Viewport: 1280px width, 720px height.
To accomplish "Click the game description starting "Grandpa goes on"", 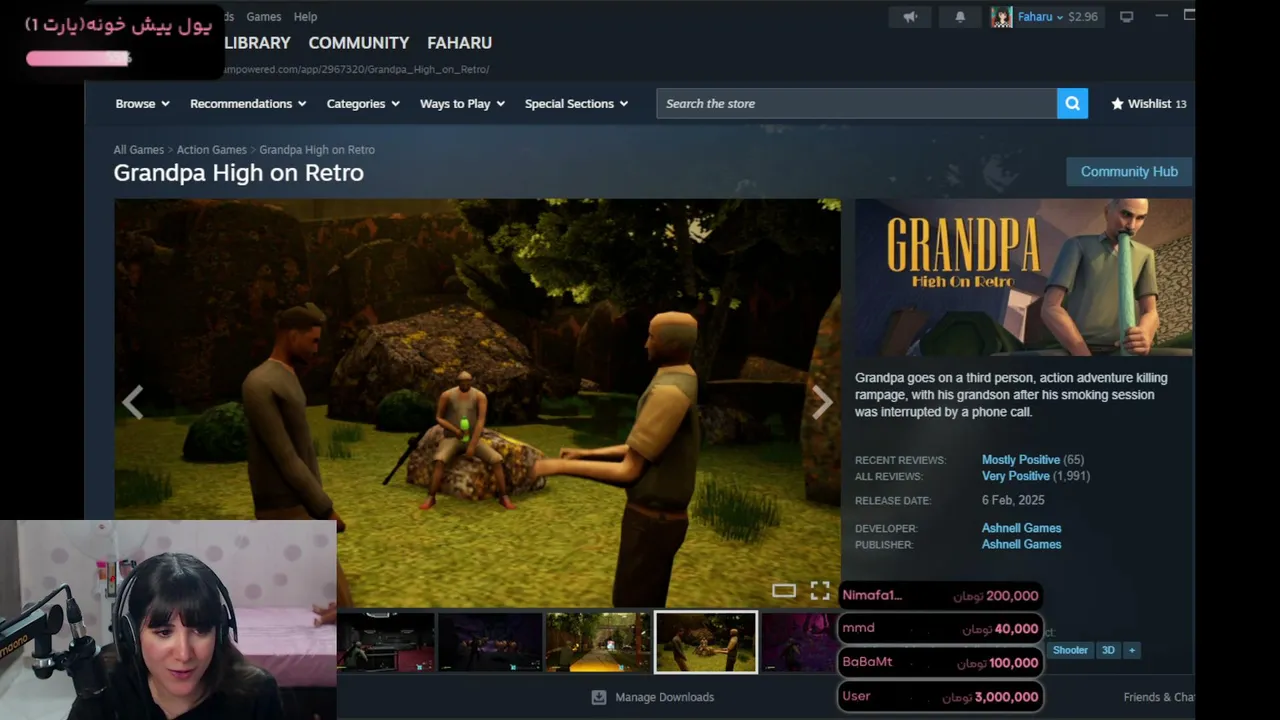I will 1011,395.
